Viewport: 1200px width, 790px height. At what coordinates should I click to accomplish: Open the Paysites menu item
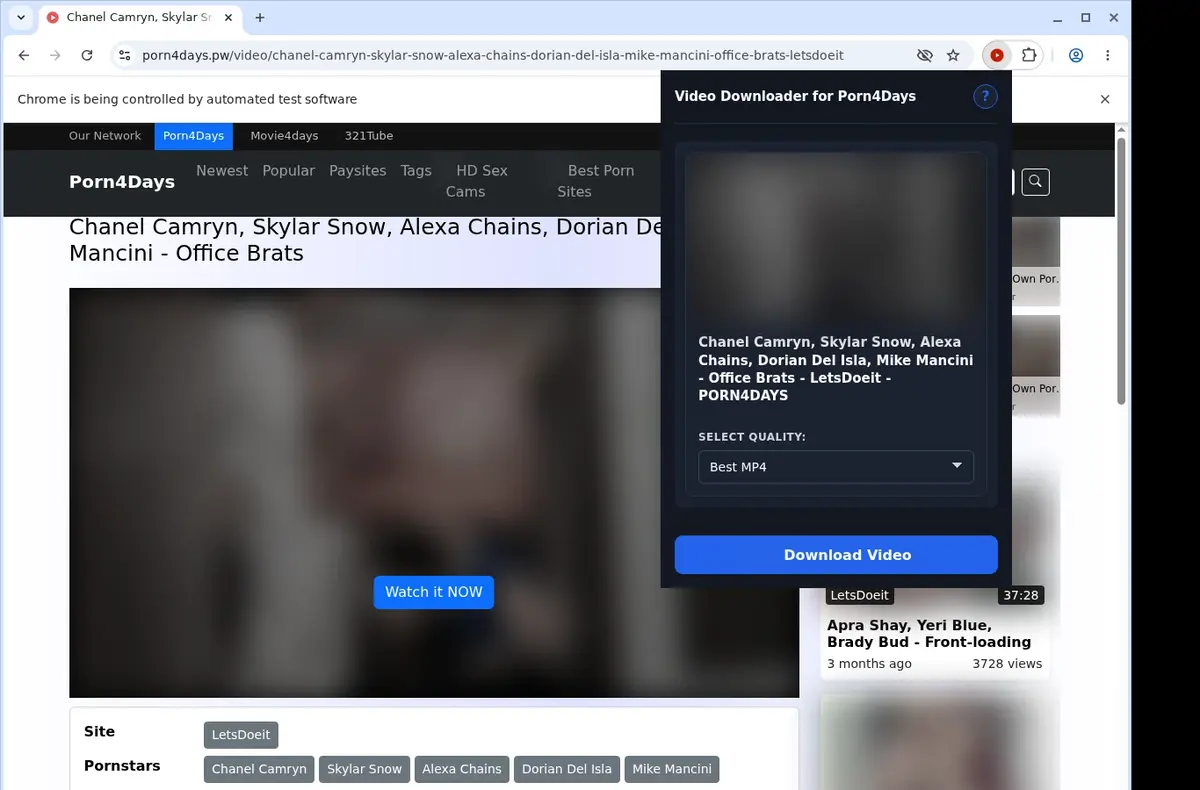pyautogui.click(x=358, y=171)
